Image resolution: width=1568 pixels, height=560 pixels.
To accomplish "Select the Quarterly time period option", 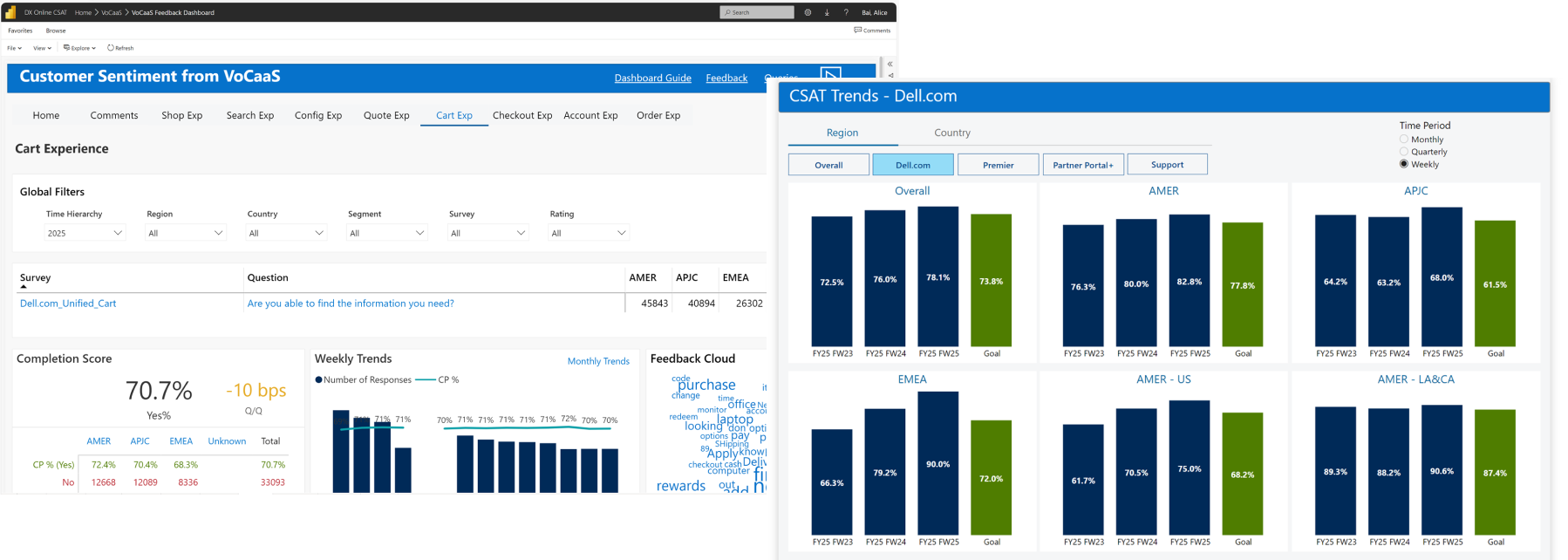I will tap(1404, 152).
